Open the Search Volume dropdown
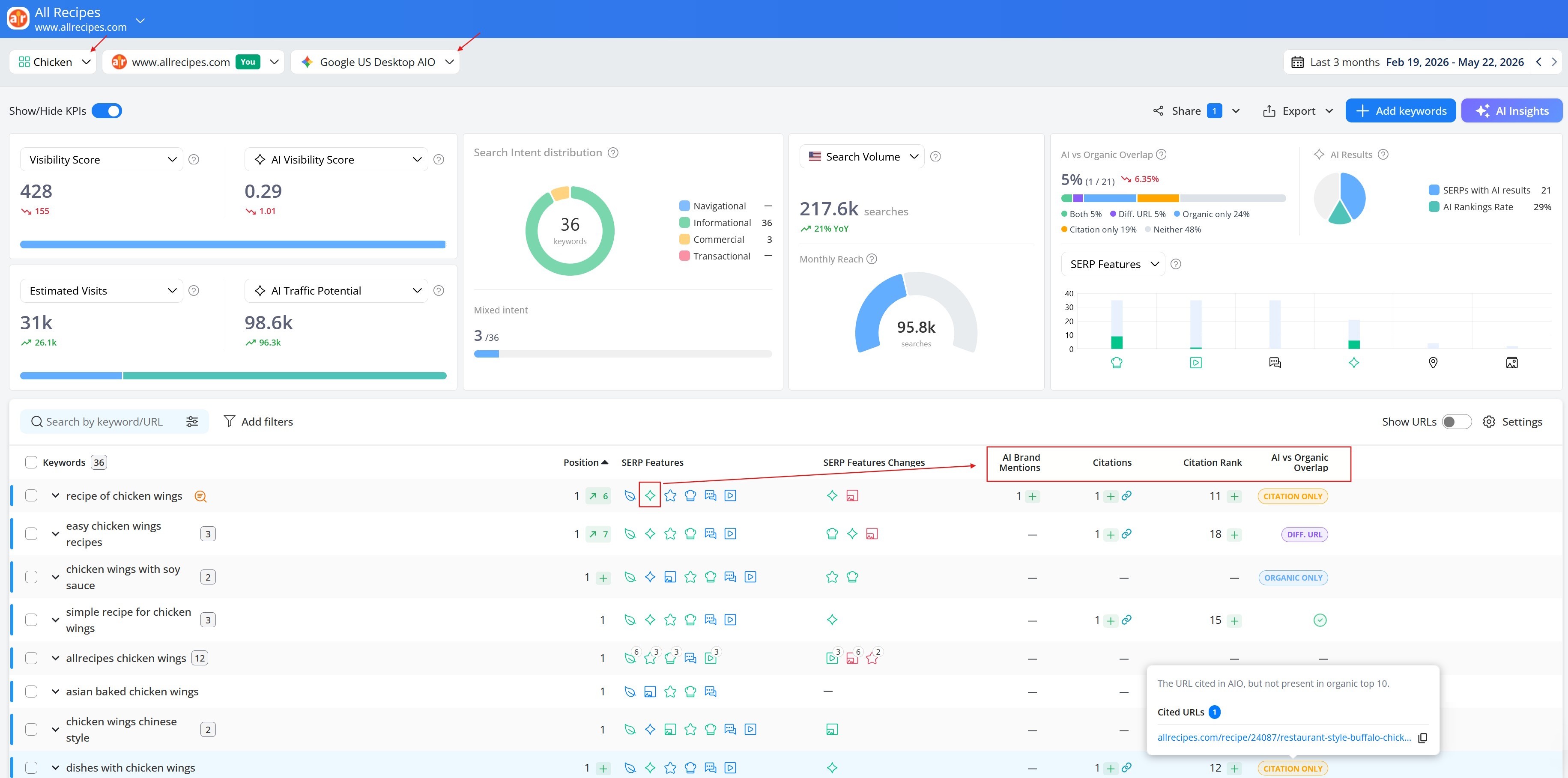Screen dimensions: 1568x778 [862, 156]
